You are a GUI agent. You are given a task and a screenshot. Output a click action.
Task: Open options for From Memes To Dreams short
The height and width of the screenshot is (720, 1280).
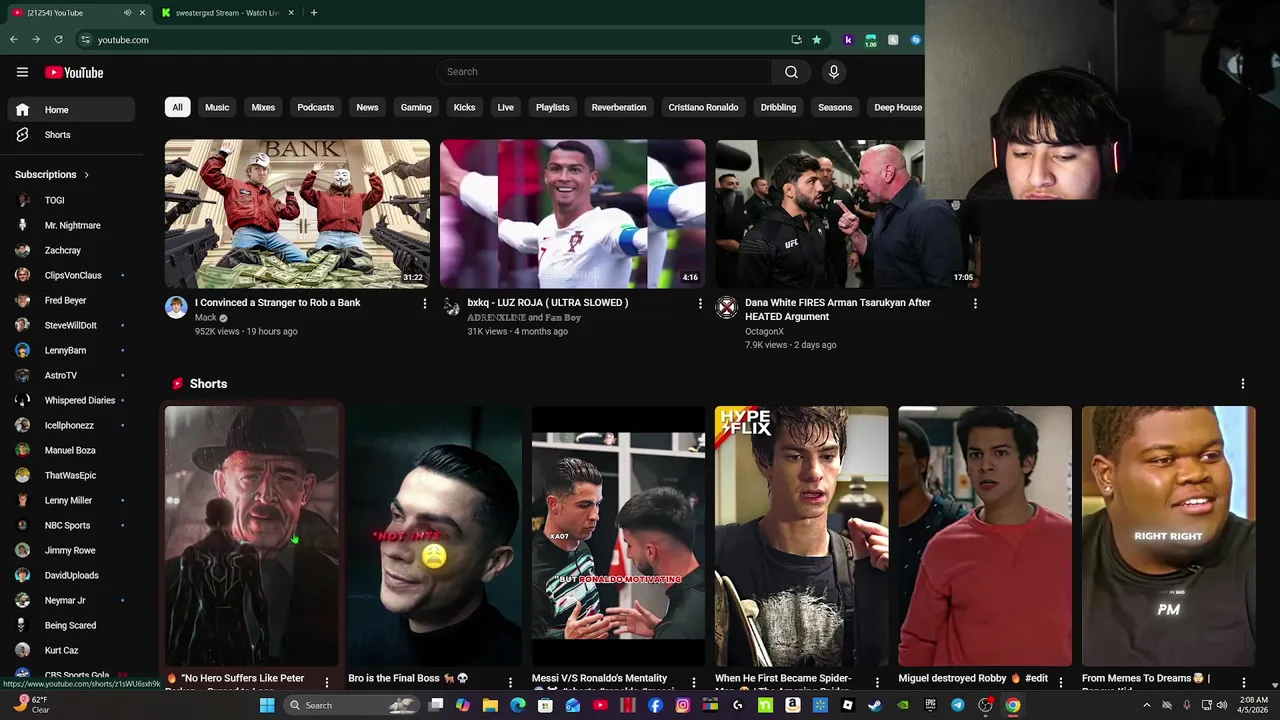1244,683
